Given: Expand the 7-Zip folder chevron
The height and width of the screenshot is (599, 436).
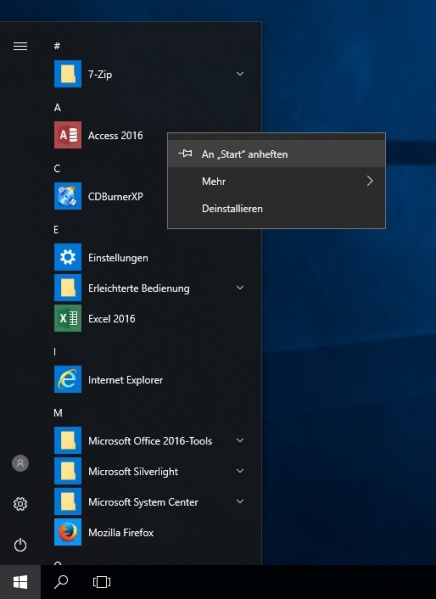Looking at the screenshot, I should pyautogui.click(x=240, y=74).
